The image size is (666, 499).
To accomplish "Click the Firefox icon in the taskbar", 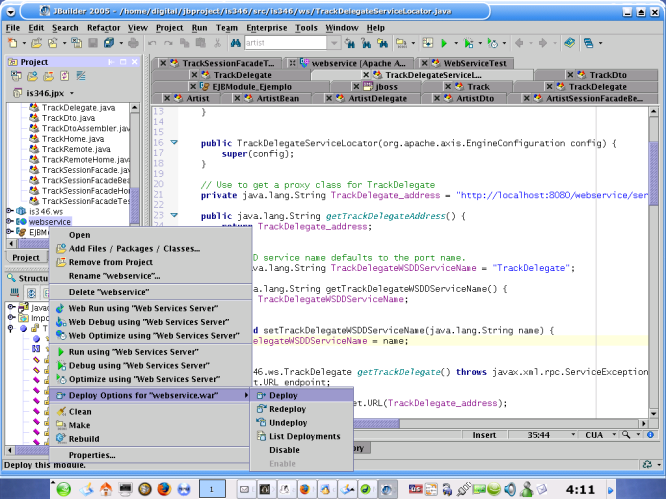I will 164,488.
